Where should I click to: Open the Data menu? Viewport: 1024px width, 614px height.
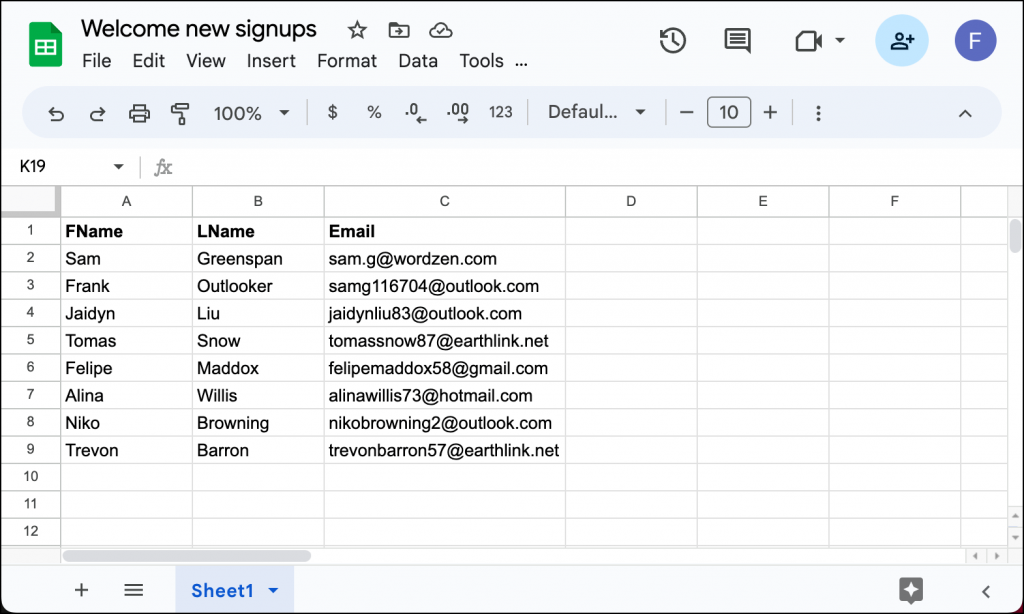418,61
